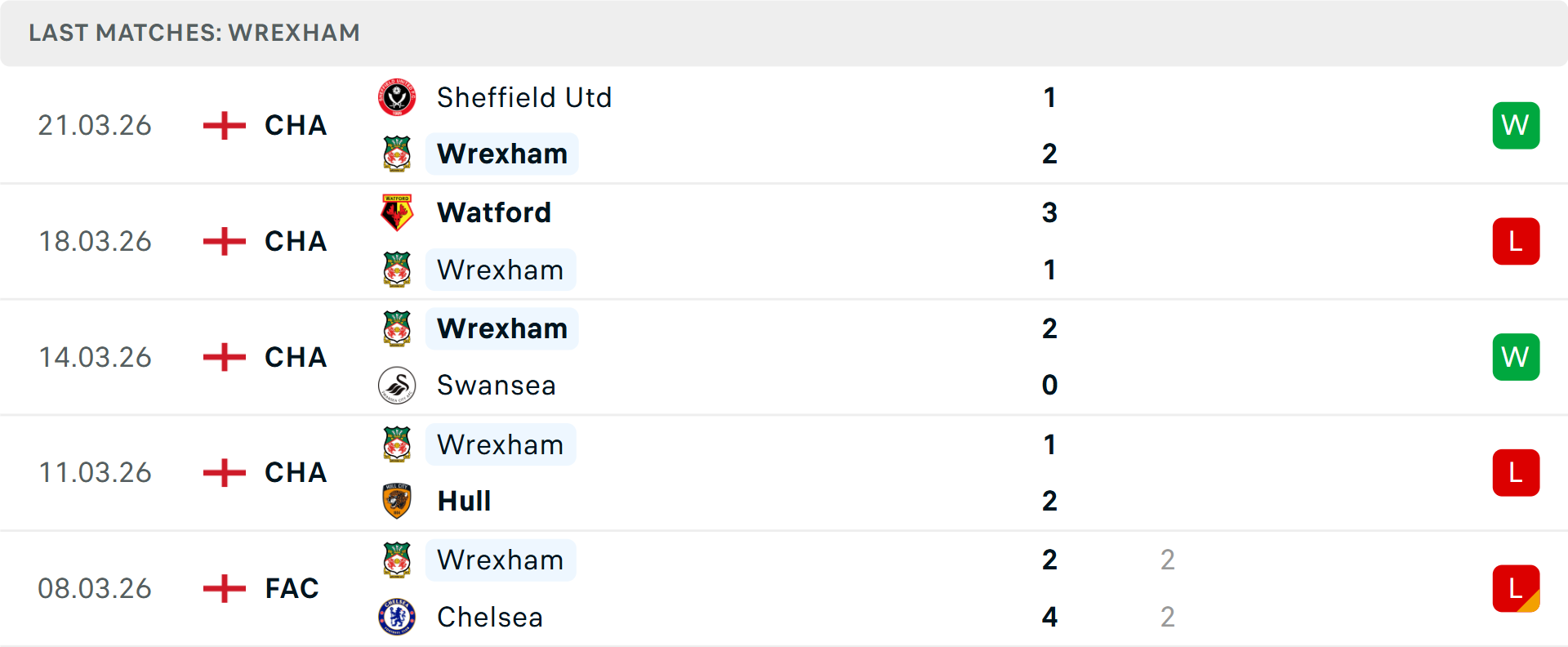The height and width of the screenshot is (647, 1568).
Task: Open the Watford team link
Action: pos(494,212)
